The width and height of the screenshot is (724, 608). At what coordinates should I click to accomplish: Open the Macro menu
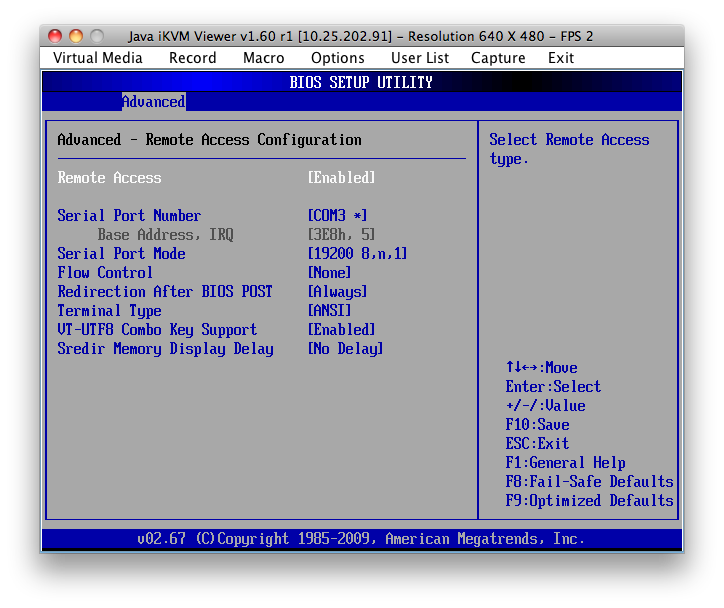tap(264, 58)
